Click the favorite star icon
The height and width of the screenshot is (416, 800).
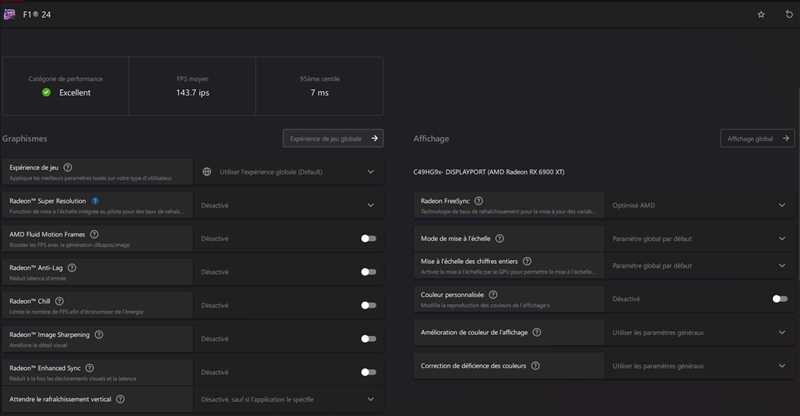pyautogui.click(x=761, y=14)
